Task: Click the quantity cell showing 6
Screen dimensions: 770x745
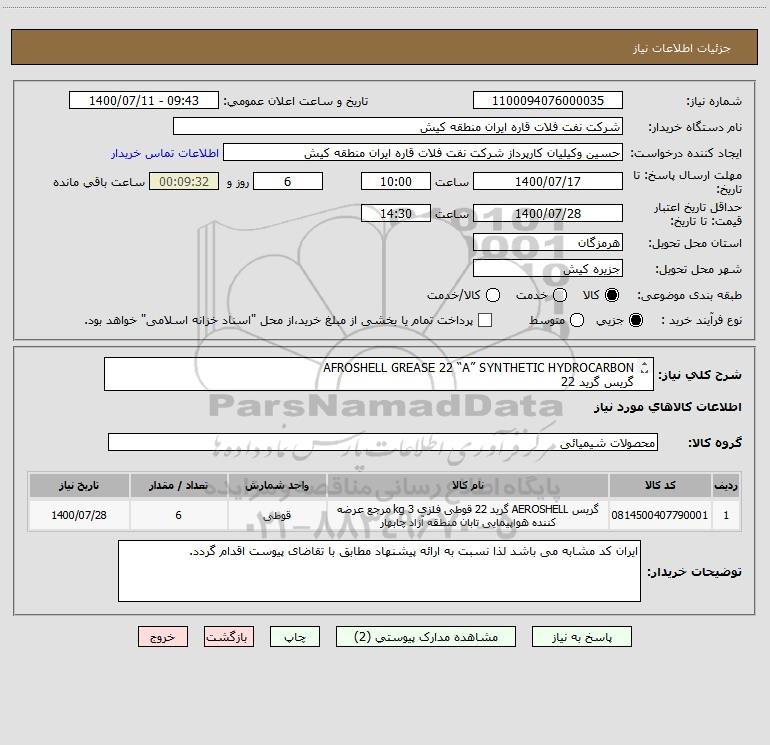Action: [178, 515]
